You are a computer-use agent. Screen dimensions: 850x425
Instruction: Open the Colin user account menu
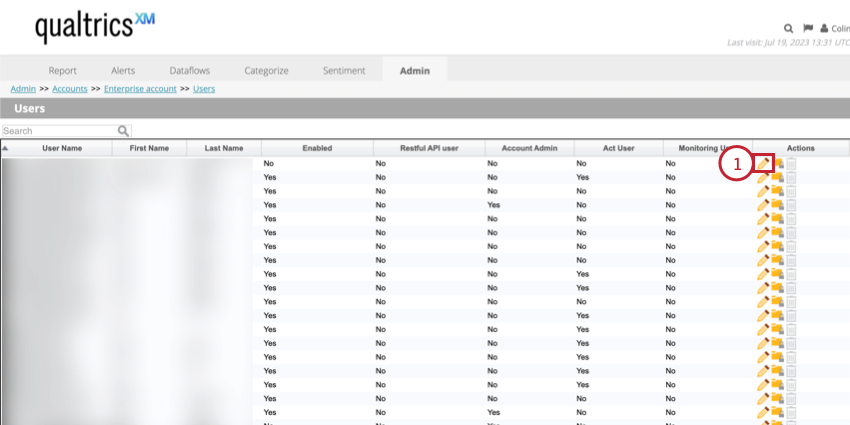834,29
